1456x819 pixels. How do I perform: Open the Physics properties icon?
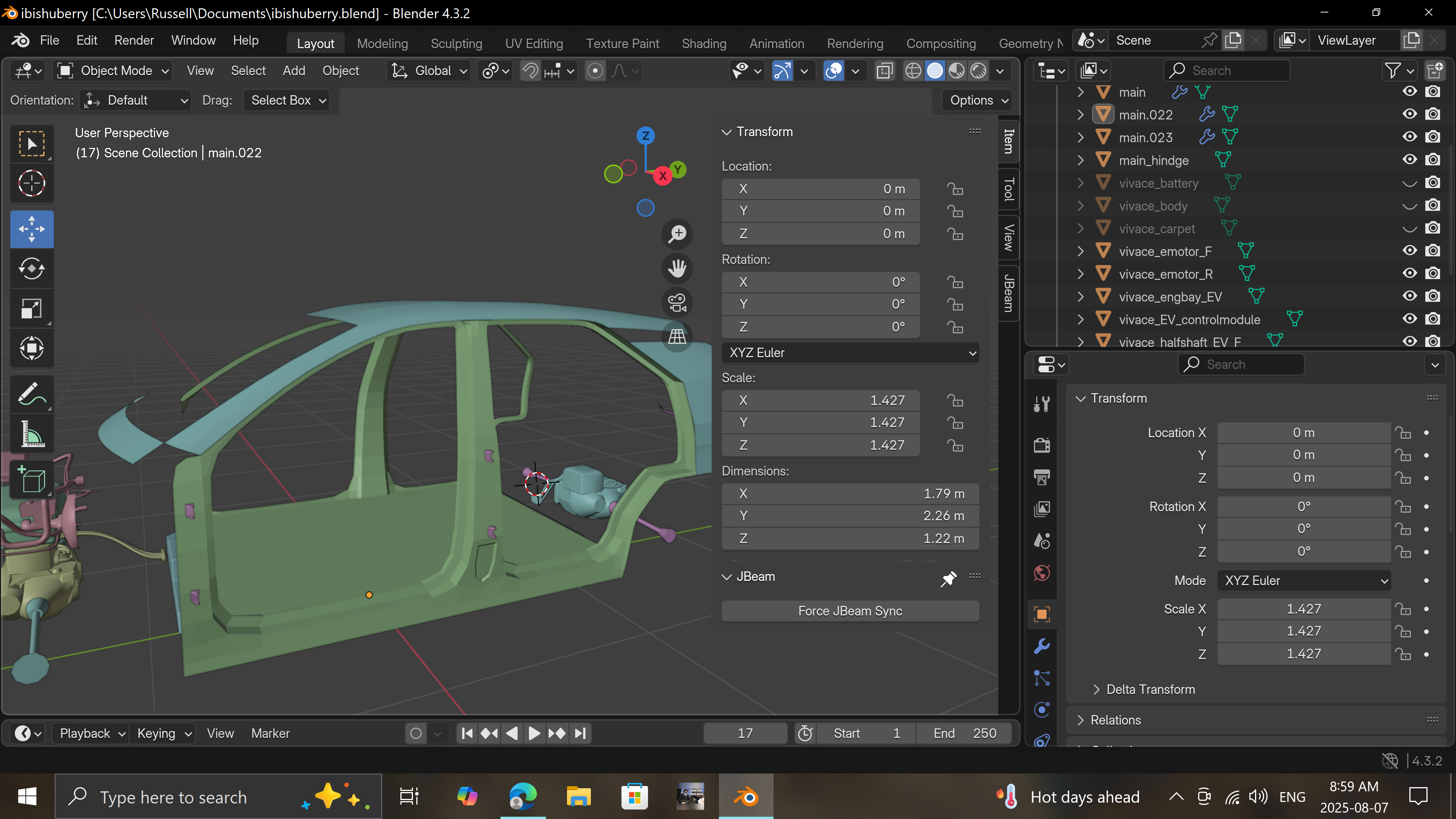tap(1042, 709)
